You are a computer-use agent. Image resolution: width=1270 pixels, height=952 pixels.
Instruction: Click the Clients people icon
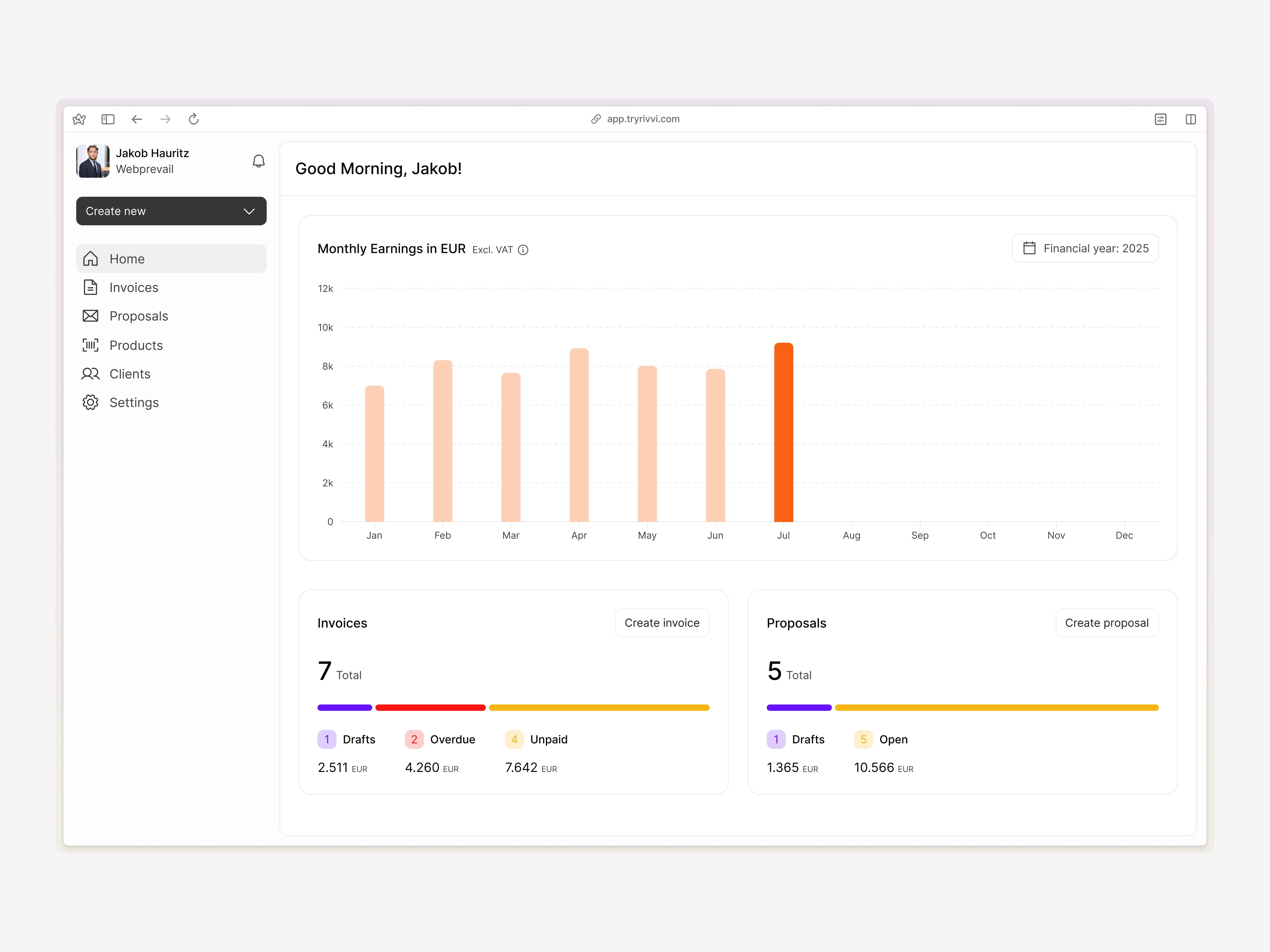coord(90,374)
